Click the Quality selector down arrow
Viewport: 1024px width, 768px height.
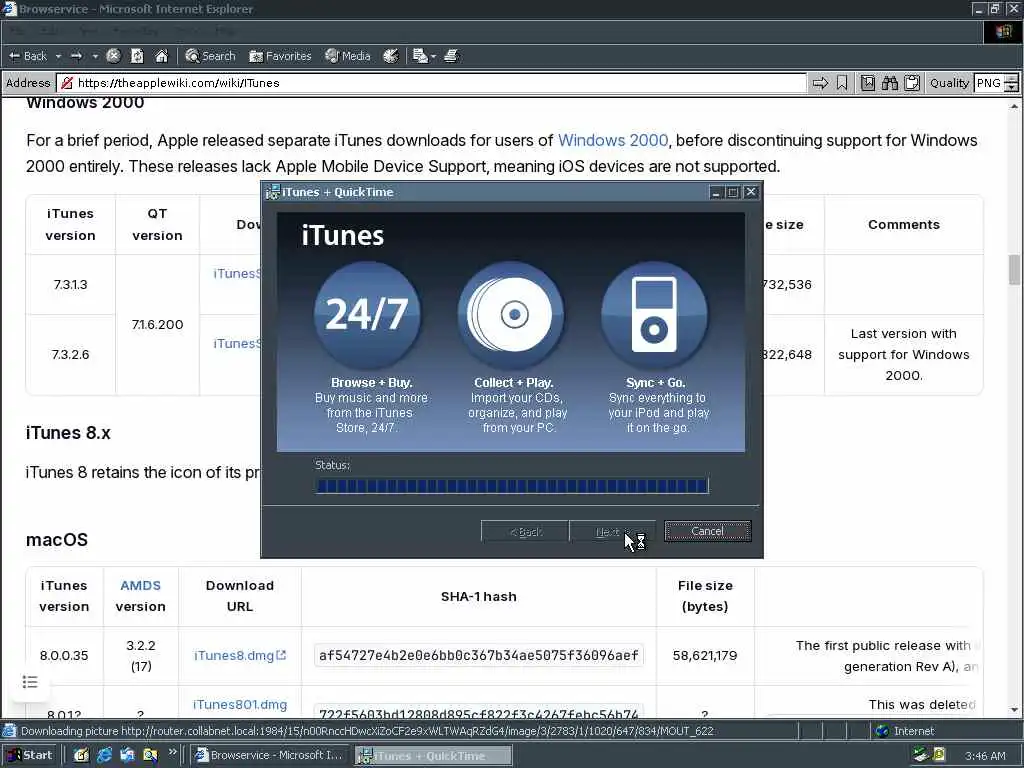pyautogui.click(x=1012, y=87)
